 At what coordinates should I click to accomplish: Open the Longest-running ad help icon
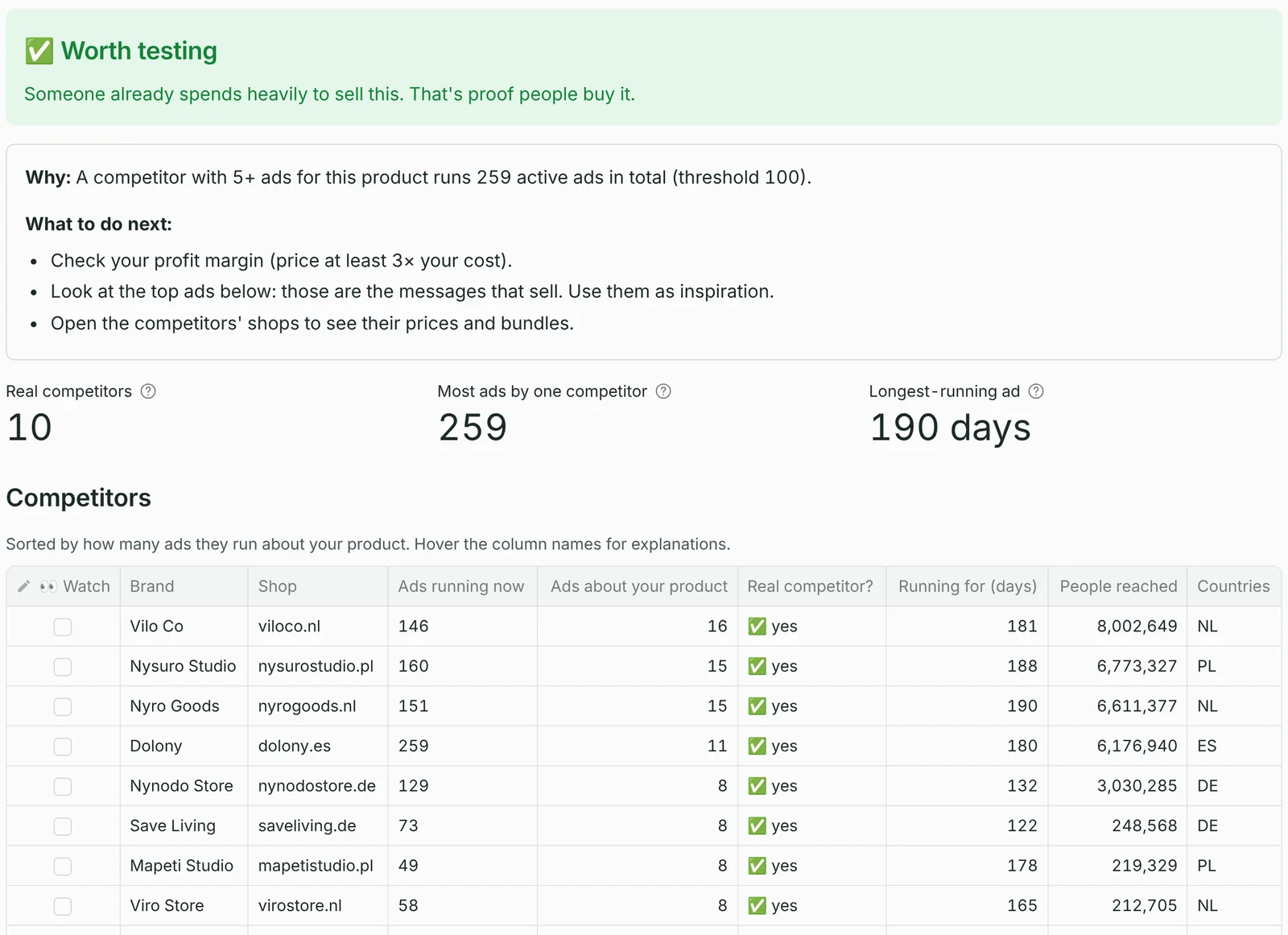(x=1036, y=391)
